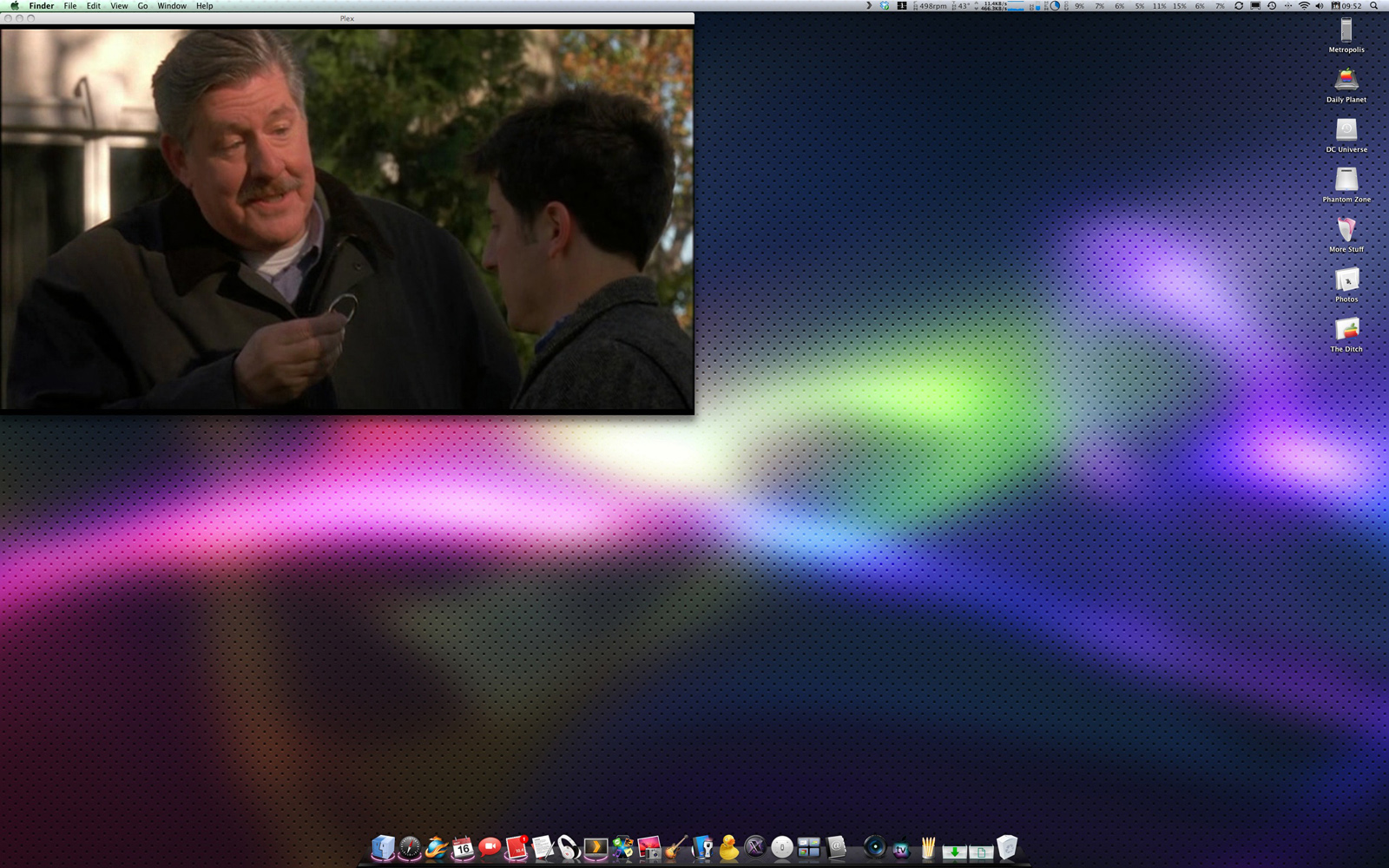Launch the Safari compass icon in Dock
The image size is (1389, 868).
(x=410, y=847)
